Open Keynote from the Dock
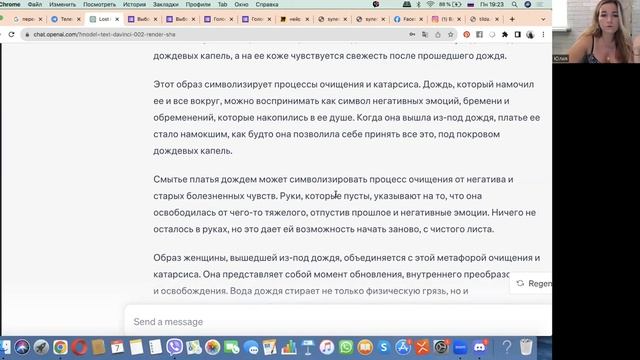This screenshot has height=360, width=640. (x=308, y=347)
